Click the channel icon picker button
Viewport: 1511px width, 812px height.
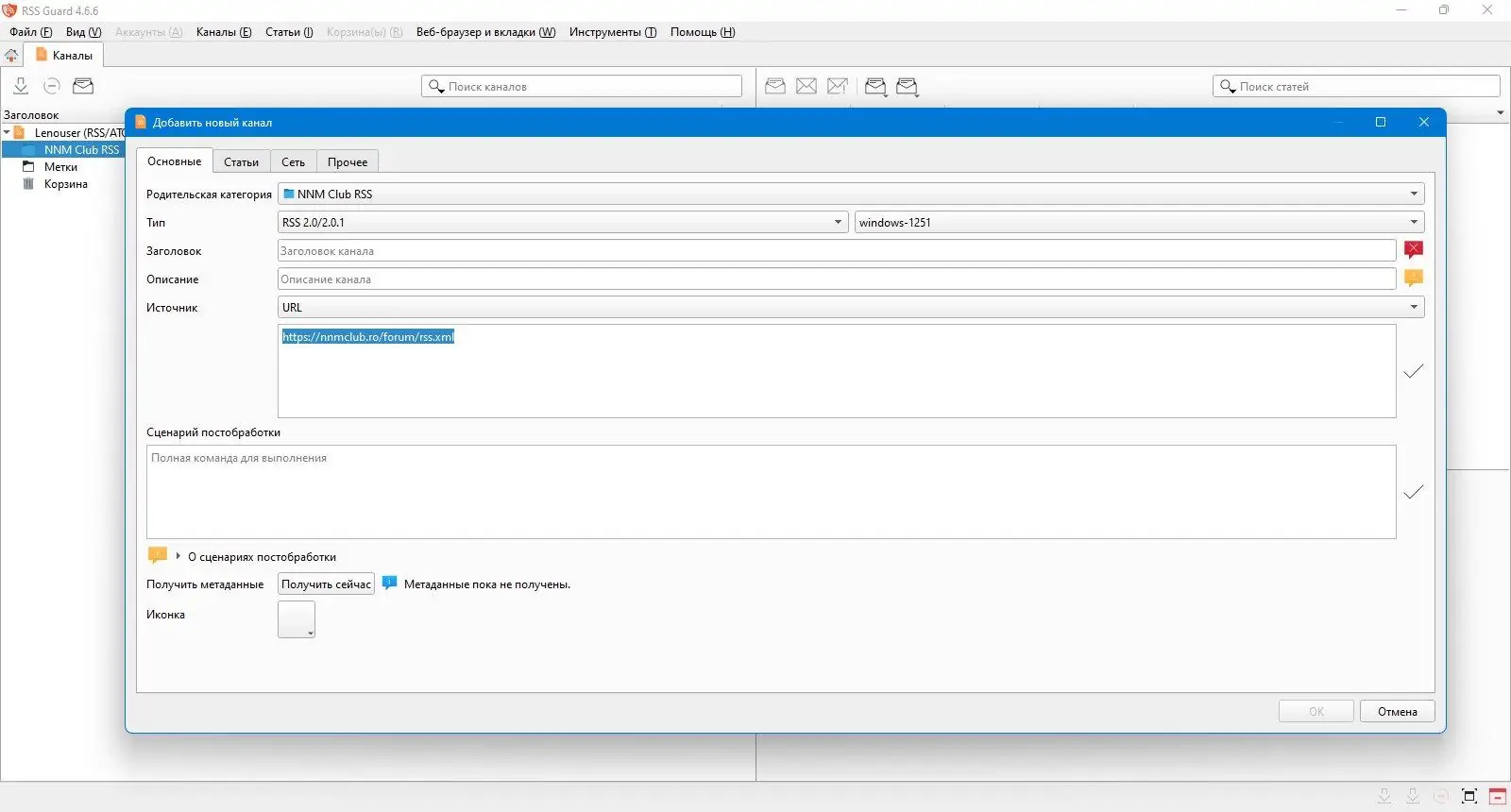pos(297,619)
